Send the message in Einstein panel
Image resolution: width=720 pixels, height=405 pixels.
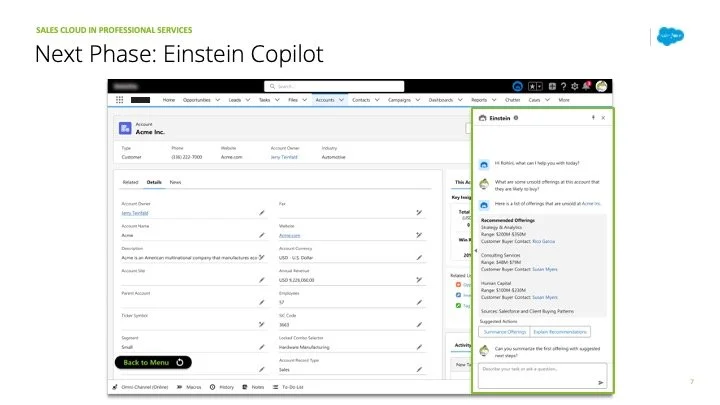601,382
